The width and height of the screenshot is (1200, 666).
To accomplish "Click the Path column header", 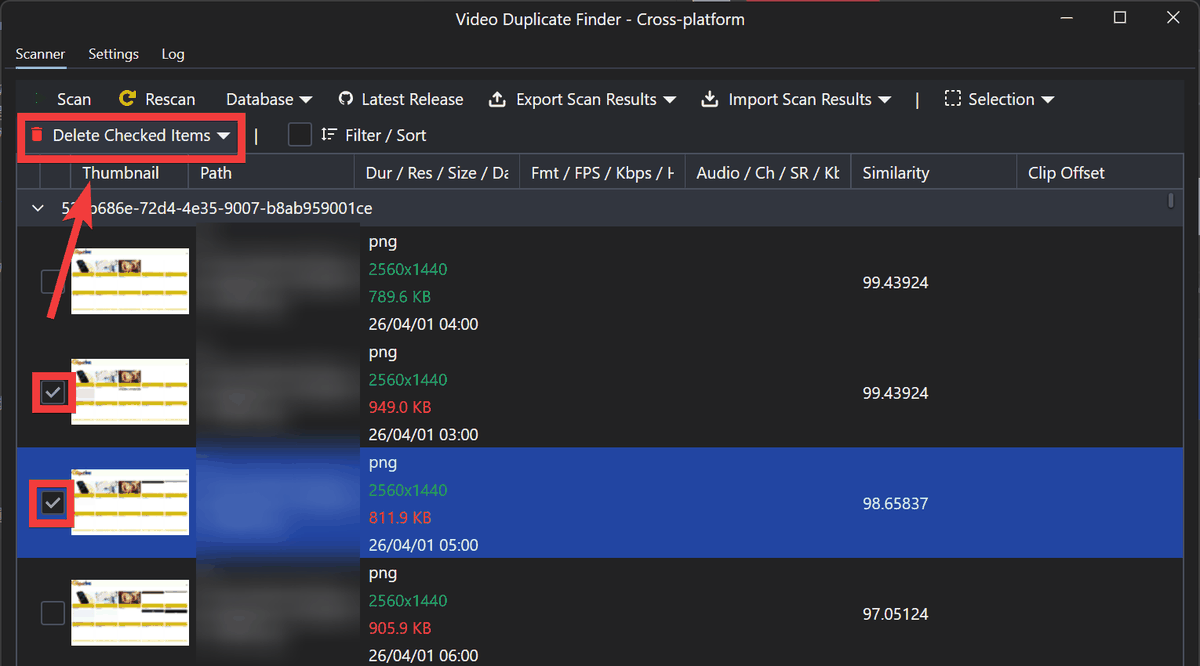I will tap(216, 173).
